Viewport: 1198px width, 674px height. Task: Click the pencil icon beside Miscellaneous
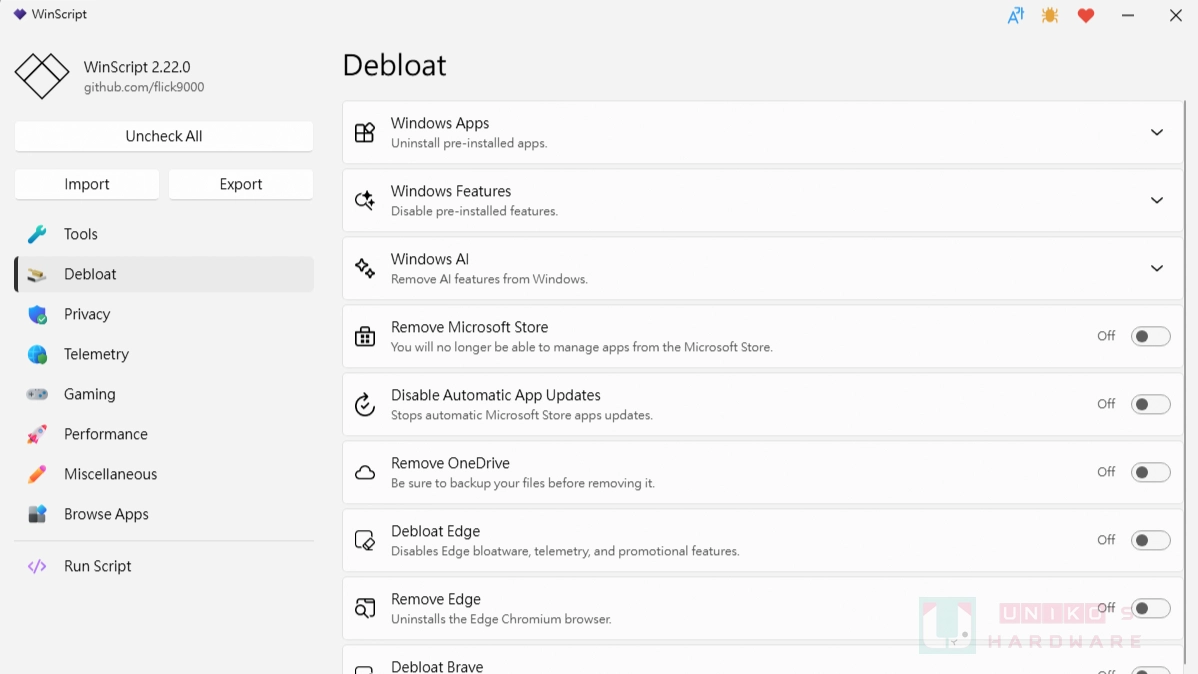point(37,474)
